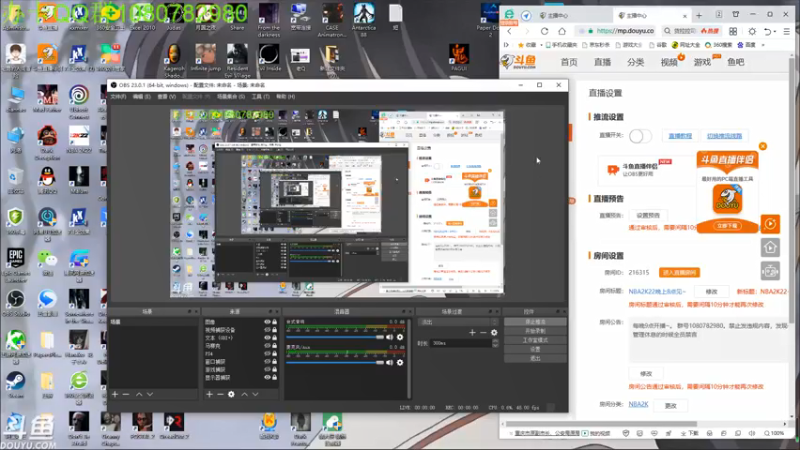800x450 pixels.
Task: Go back with the browser back arrow
Action: pos(510,31)
